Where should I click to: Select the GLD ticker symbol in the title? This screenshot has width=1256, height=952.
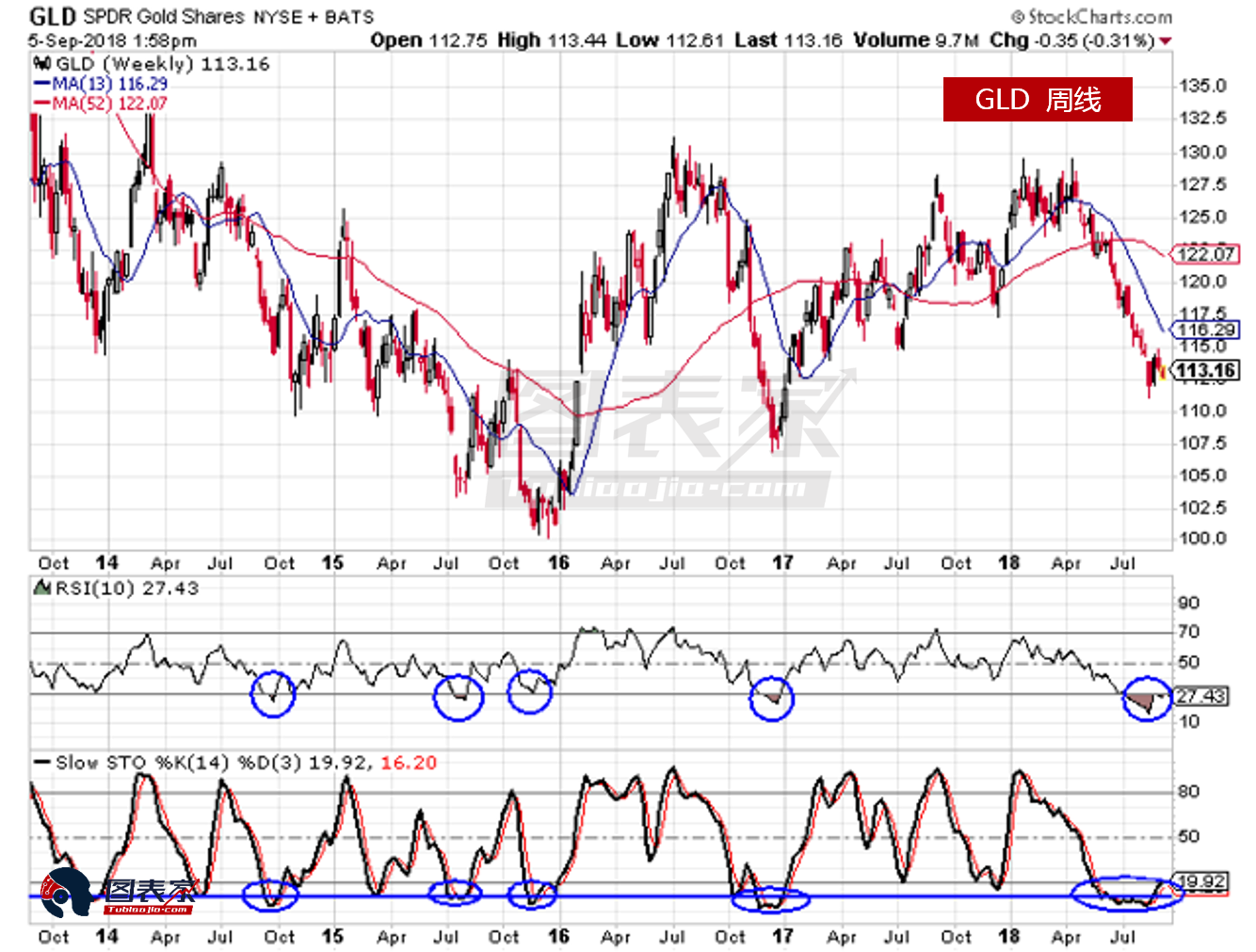[x=52, y=17]
